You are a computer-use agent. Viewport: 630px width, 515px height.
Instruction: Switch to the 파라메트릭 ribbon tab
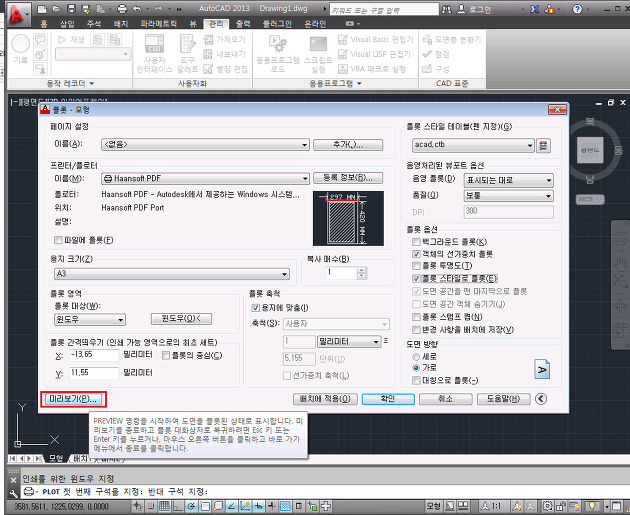point(158,24)
